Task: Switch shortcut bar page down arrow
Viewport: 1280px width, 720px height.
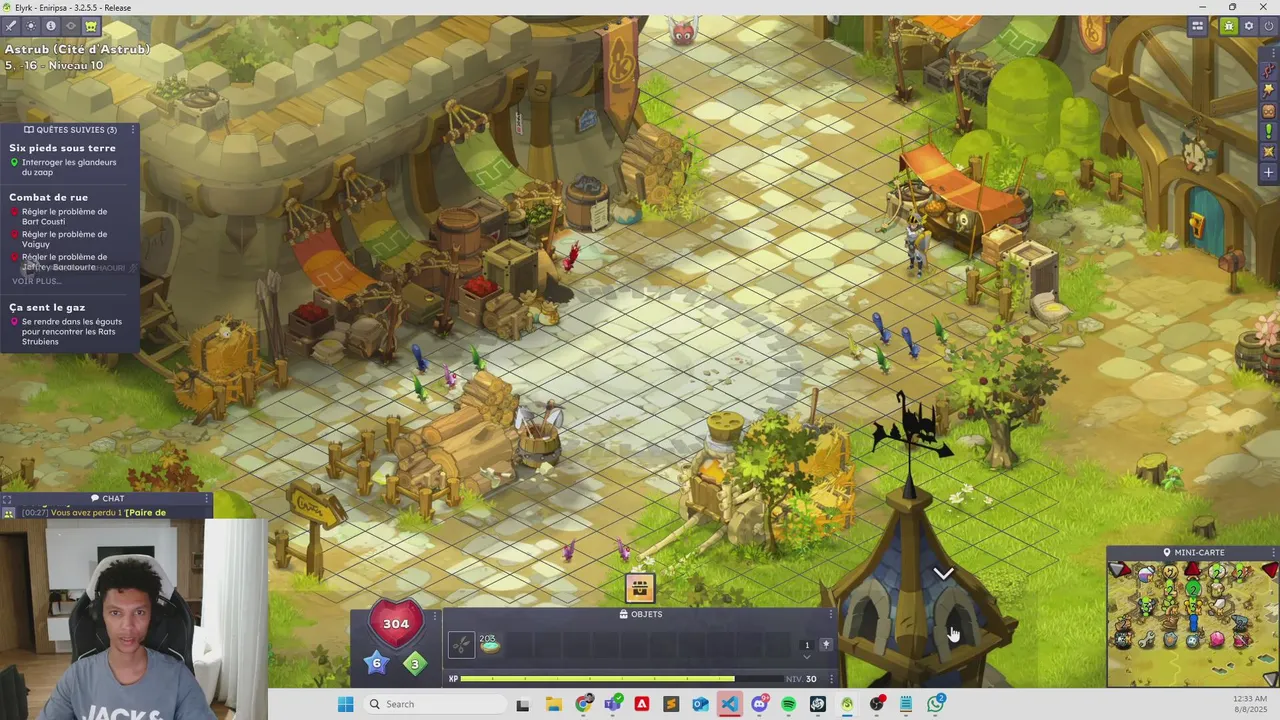Action: (807, 657)
